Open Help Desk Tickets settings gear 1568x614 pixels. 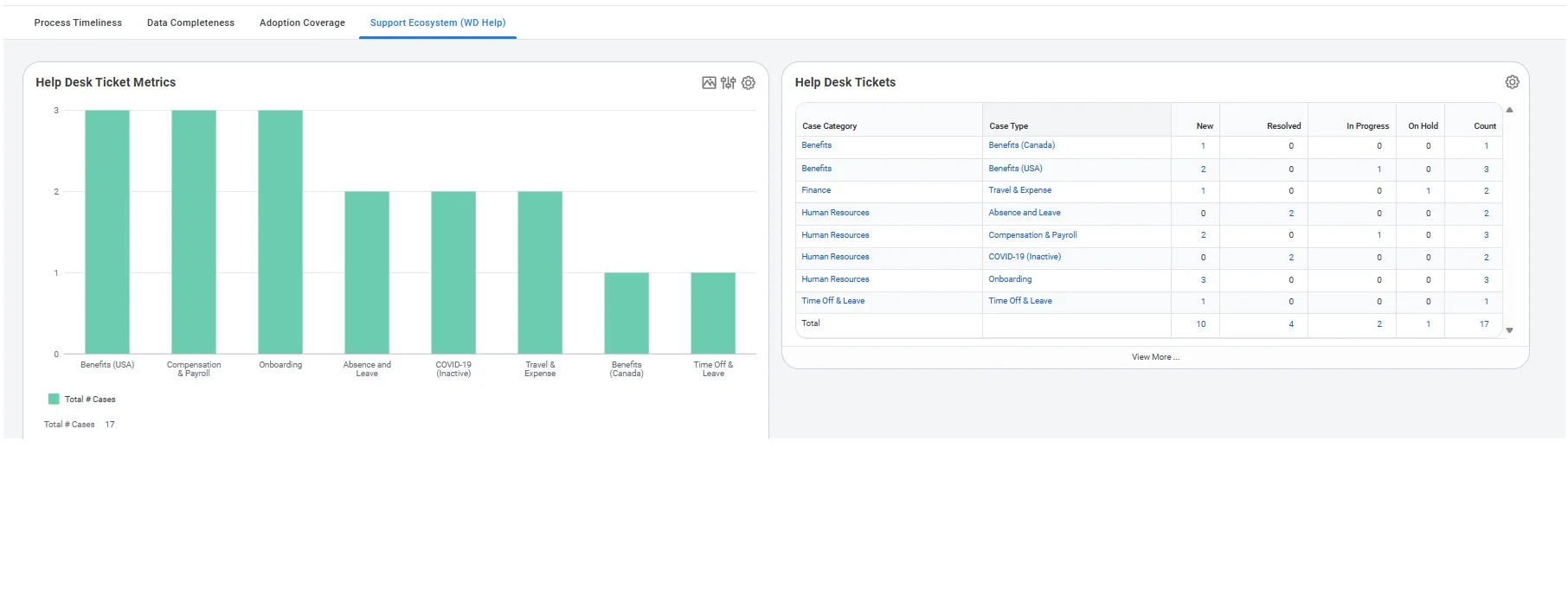click(x=1512, y=82)
